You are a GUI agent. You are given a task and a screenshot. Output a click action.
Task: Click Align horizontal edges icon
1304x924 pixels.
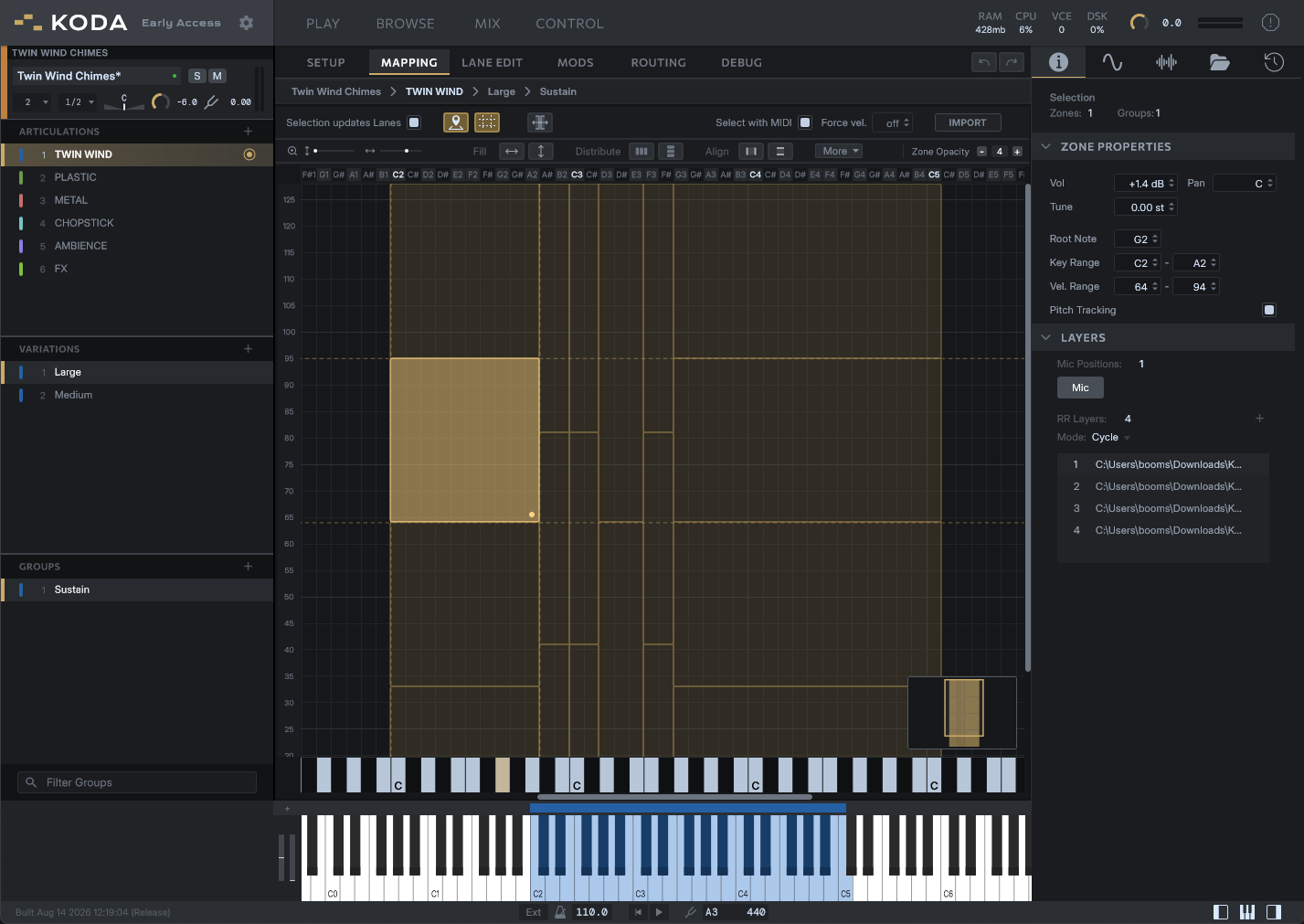click(780, 152)
